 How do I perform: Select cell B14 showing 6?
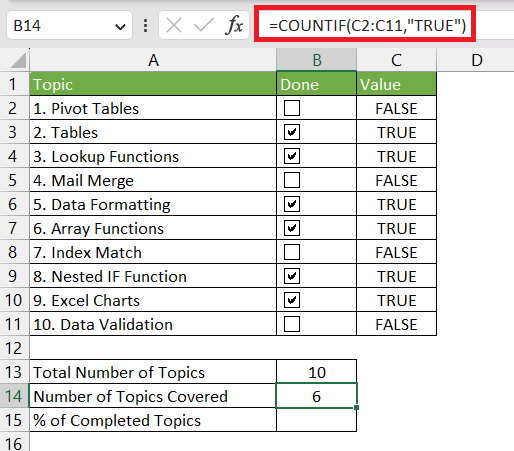tap(316, 396)
